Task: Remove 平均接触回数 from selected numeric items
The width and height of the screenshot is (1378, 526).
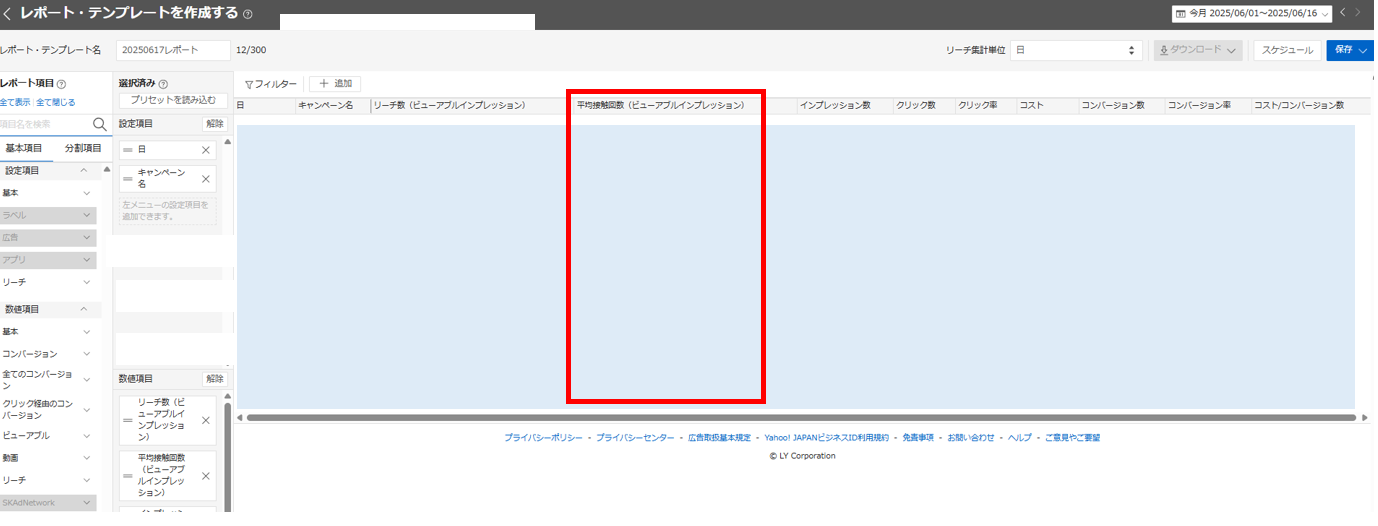Action: [x=206, y=476]
